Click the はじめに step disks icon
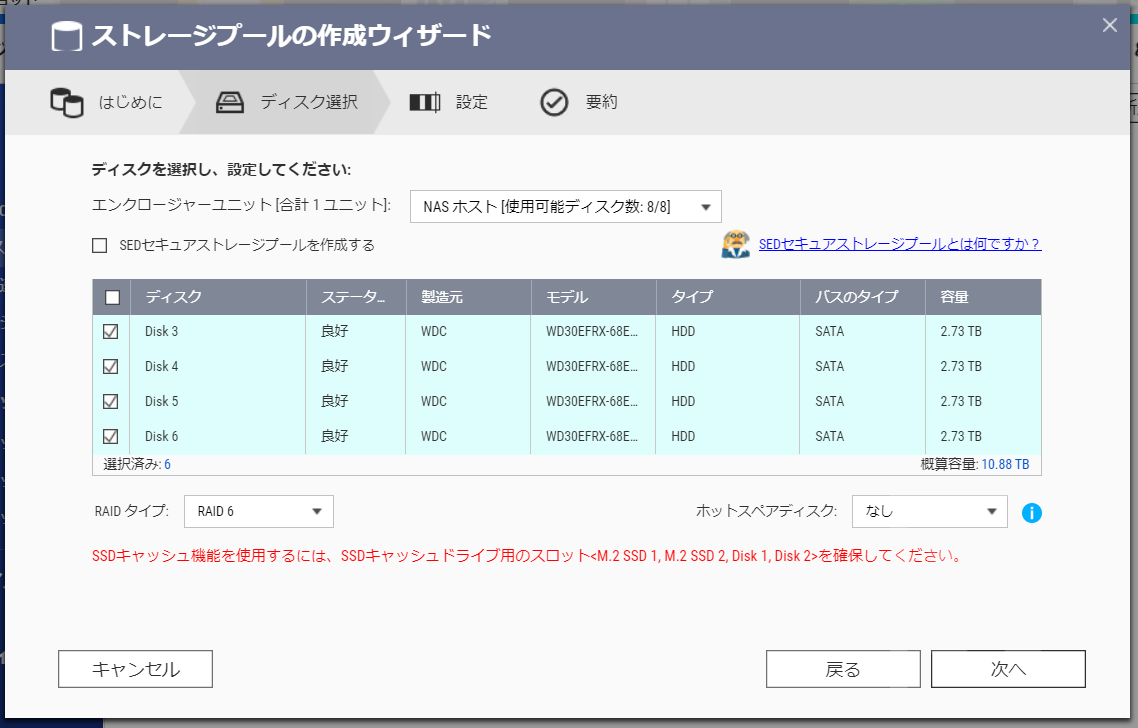The width and height of the screenshot is (1138, 728). pos(67,102)
